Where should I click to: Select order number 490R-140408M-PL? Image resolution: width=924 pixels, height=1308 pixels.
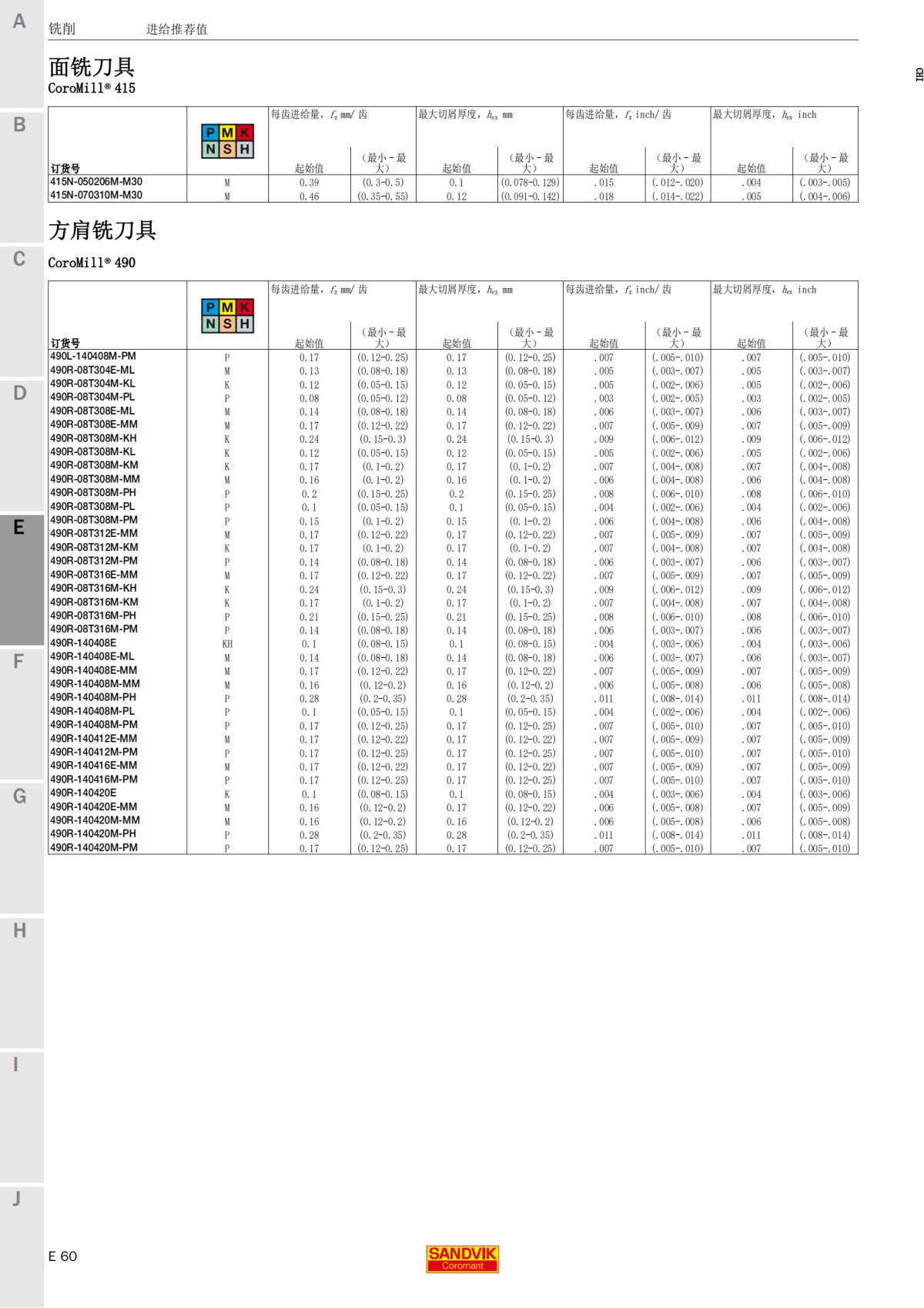pyautogui.click(x=92, y=711)
